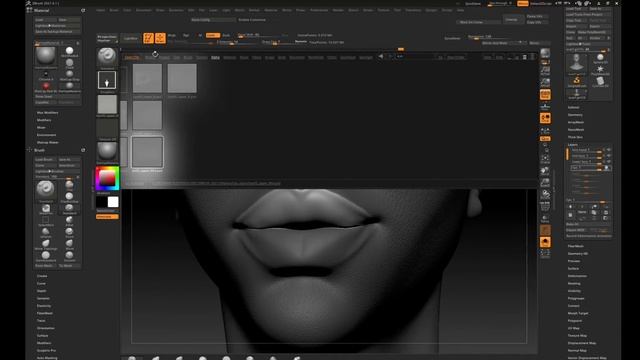Select Move view icon on right shelf

point(545,171)
